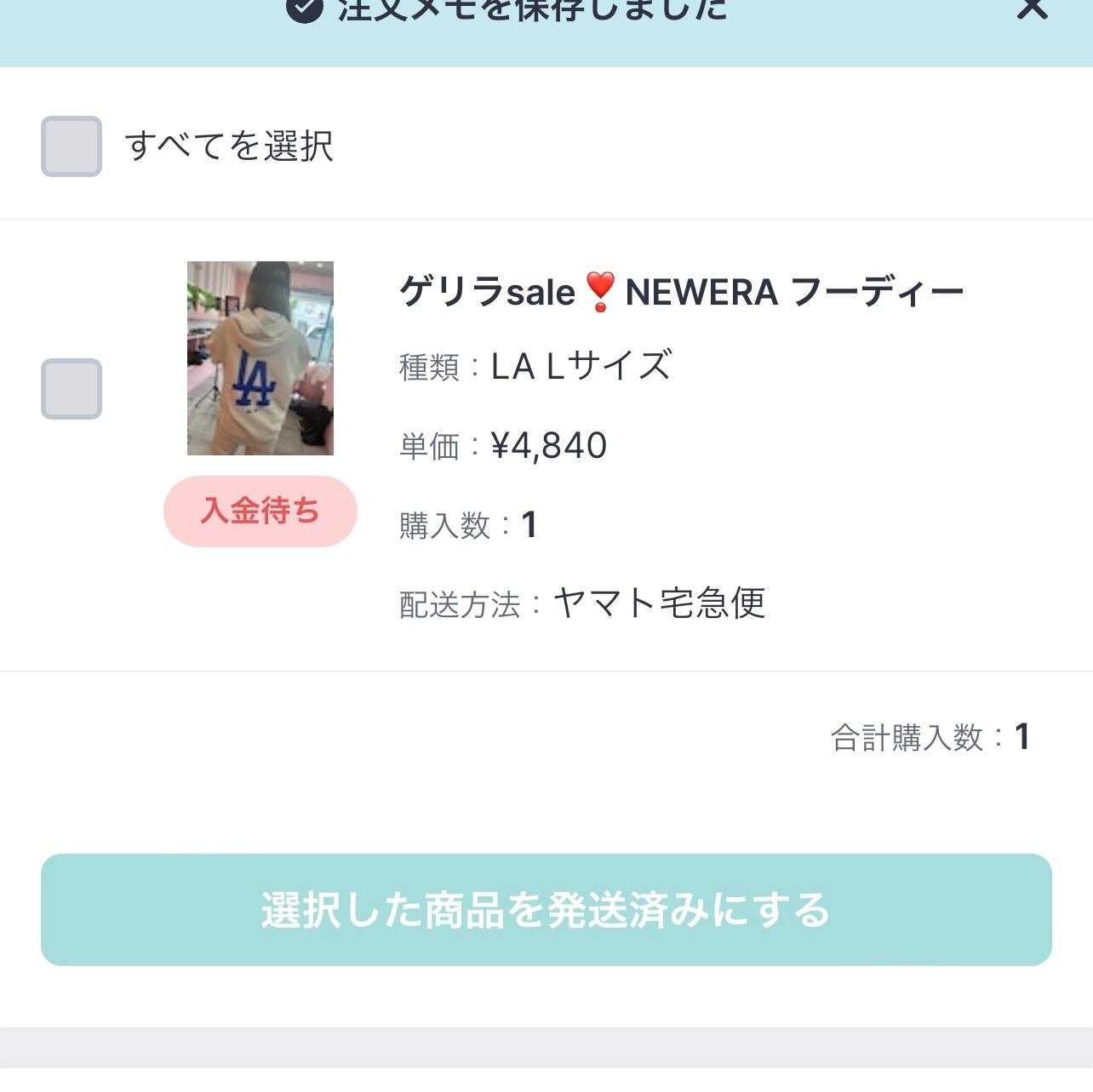
Task: Tap the 入金待ち status badge
Action: tap(260, 511)
